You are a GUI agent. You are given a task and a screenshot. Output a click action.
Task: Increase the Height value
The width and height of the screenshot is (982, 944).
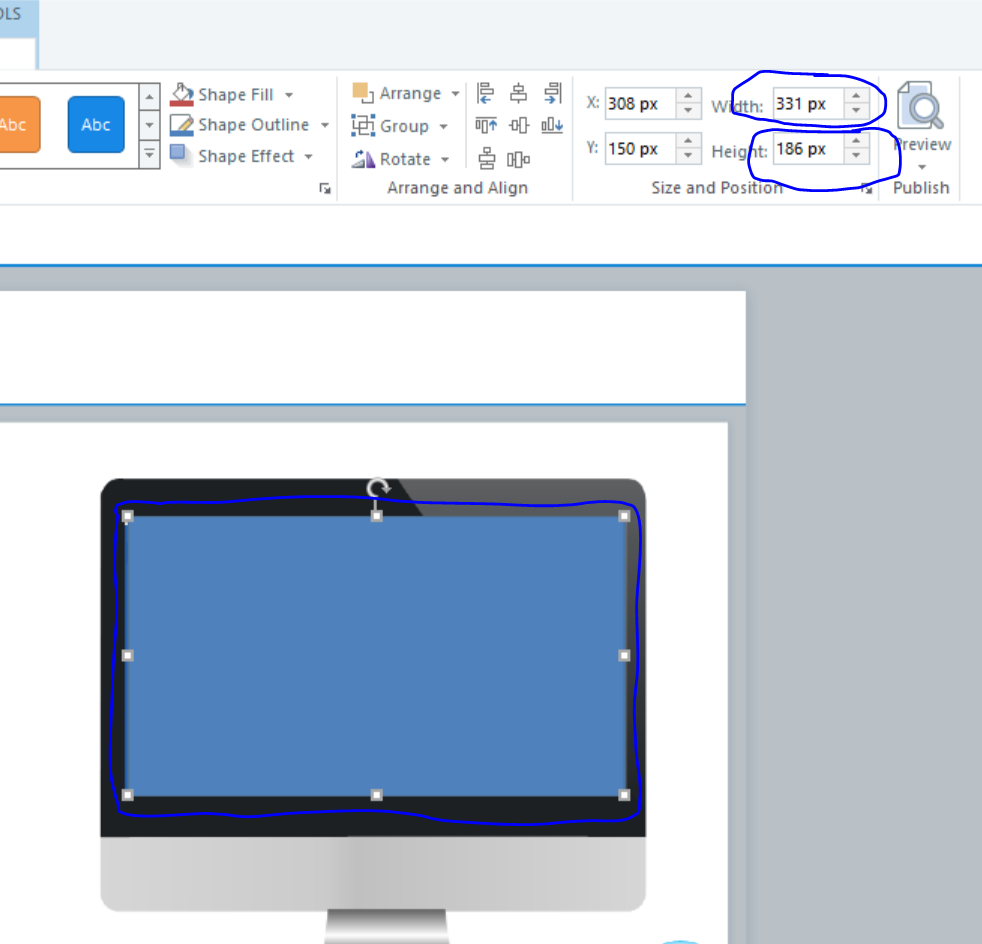coord(856,141)
